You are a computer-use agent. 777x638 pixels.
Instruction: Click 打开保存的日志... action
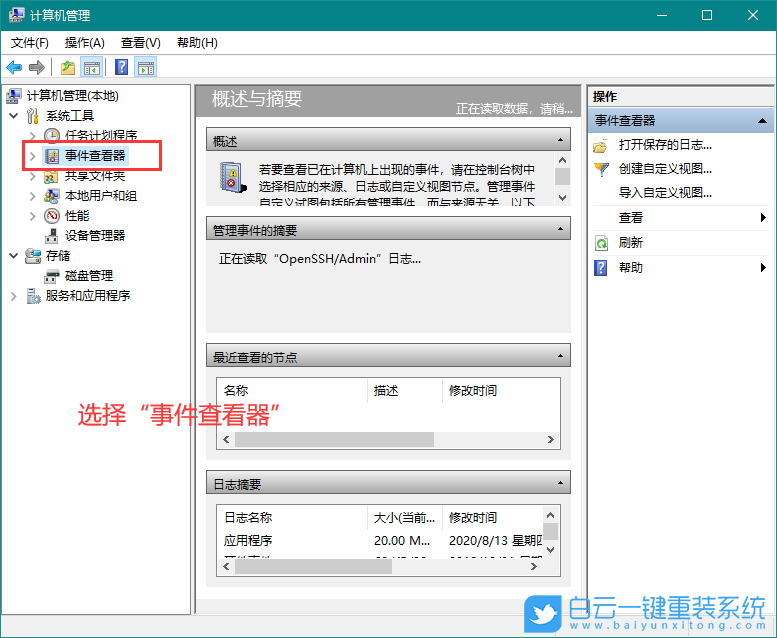coord(665,145)
